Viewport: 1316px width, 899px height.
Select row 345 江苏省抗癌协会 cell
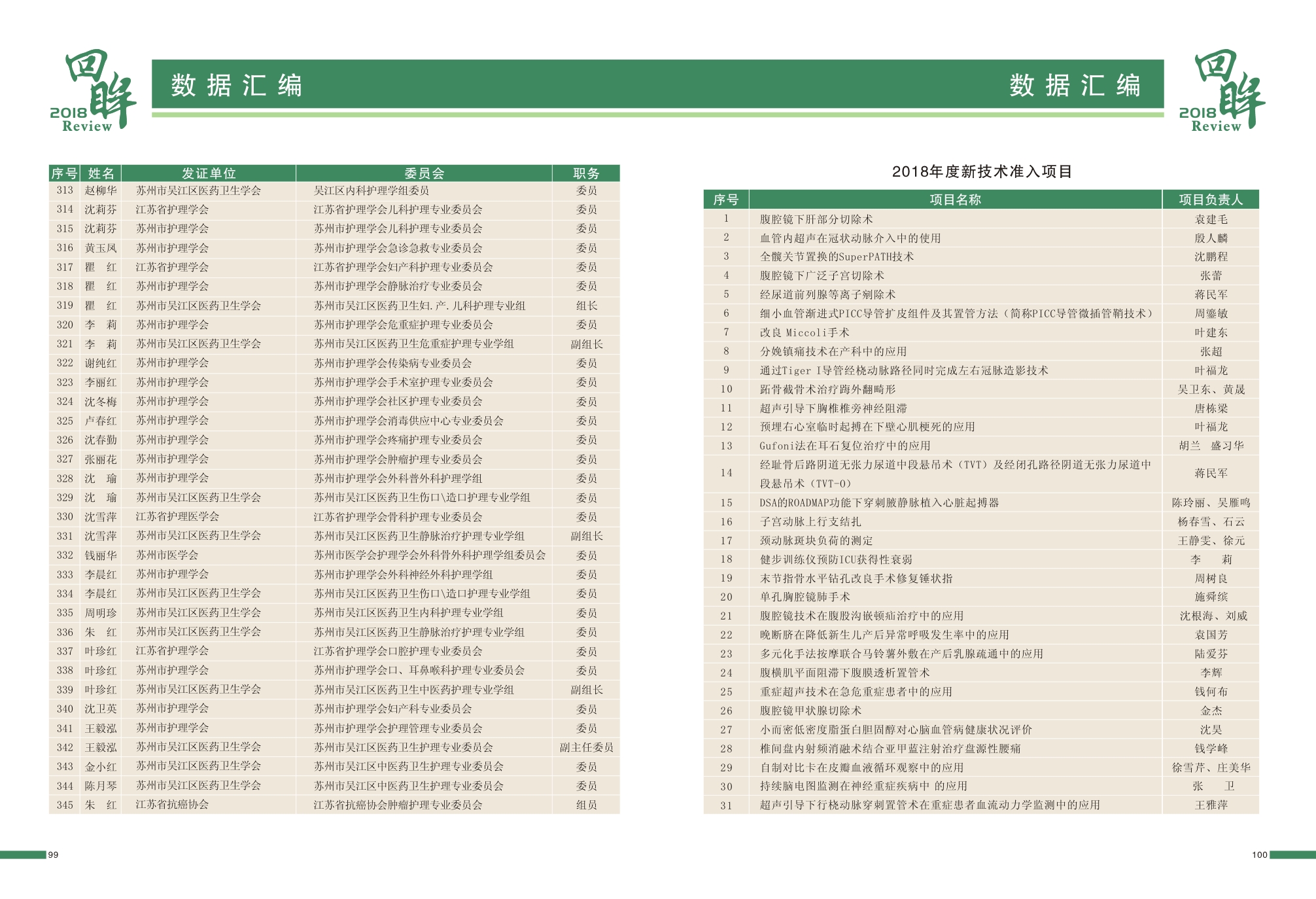tap(172, 805)
